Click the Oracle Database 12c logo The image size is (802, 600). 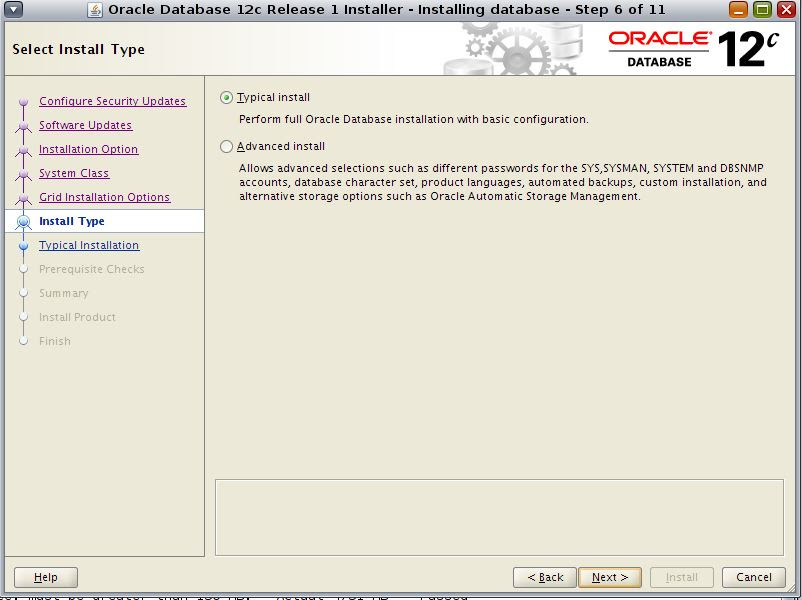click(x=694, y=49)
